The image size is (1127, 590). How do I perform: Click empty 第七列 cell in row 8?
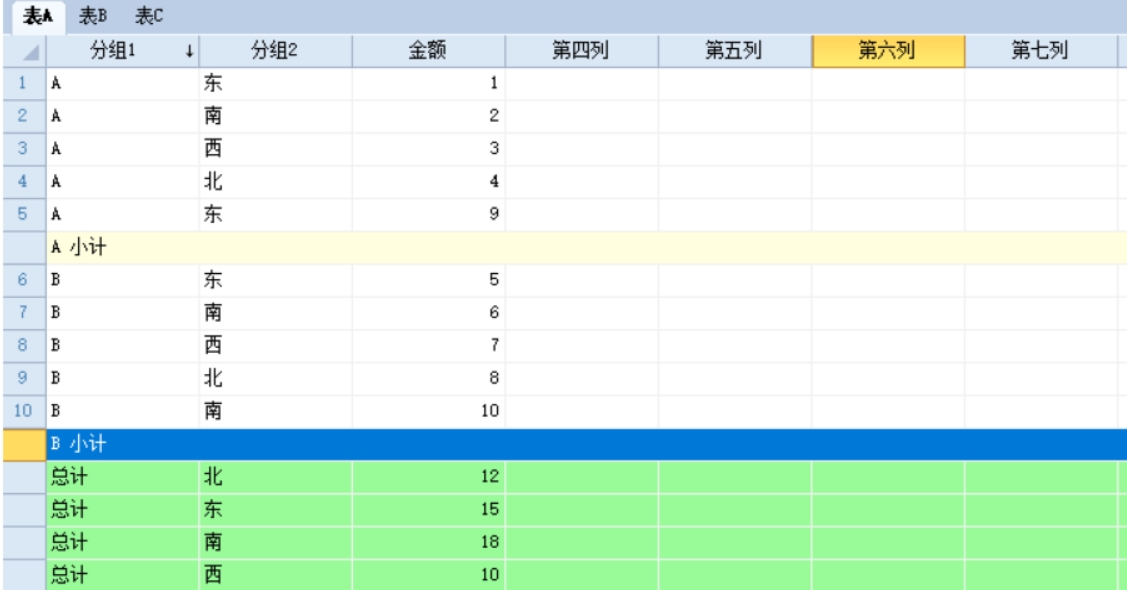click(x=1041, y=346)
